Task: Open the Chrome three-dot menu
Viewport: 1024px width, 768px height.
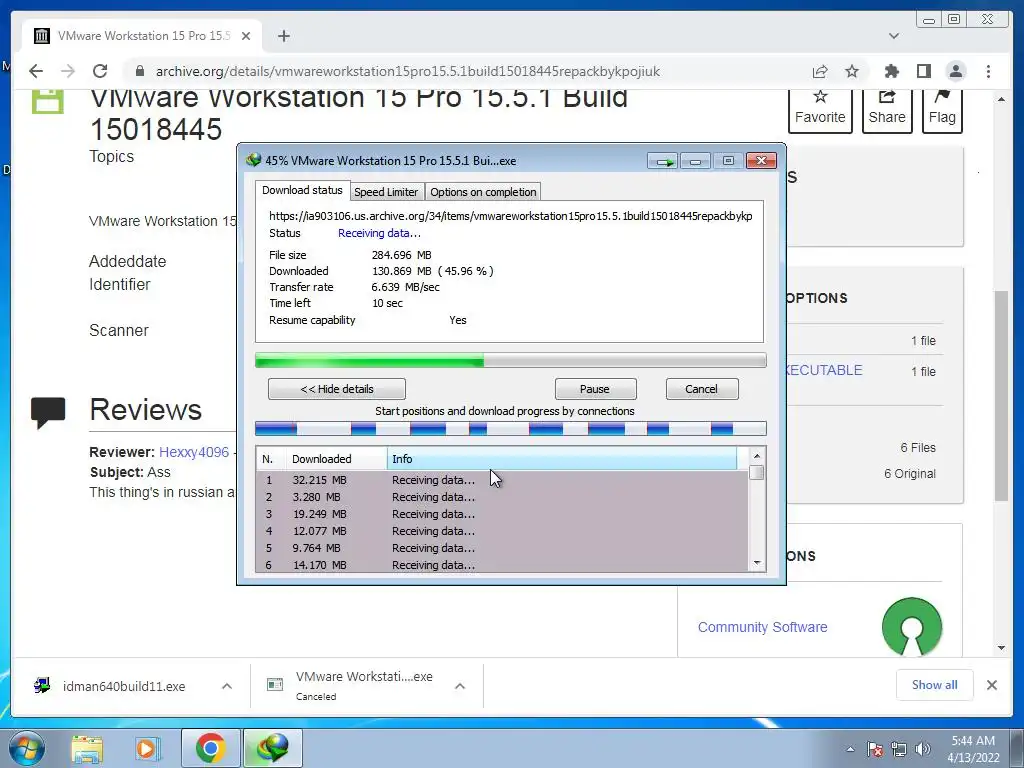Action: 989,71
